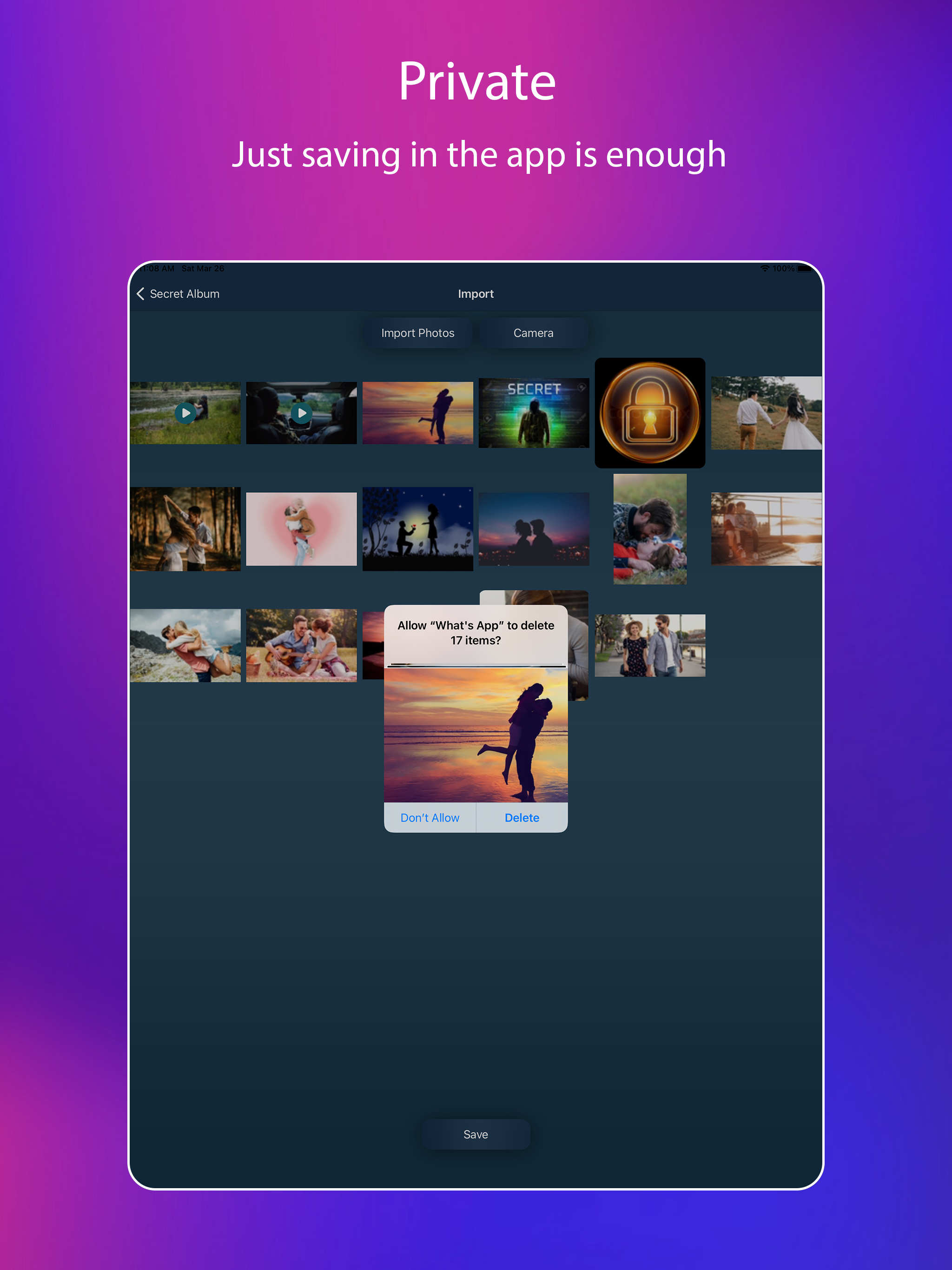This screenshot has height=1270, width=952.
Task: Select the forest dancing couple thumbnail
Action: pos(185,529)
